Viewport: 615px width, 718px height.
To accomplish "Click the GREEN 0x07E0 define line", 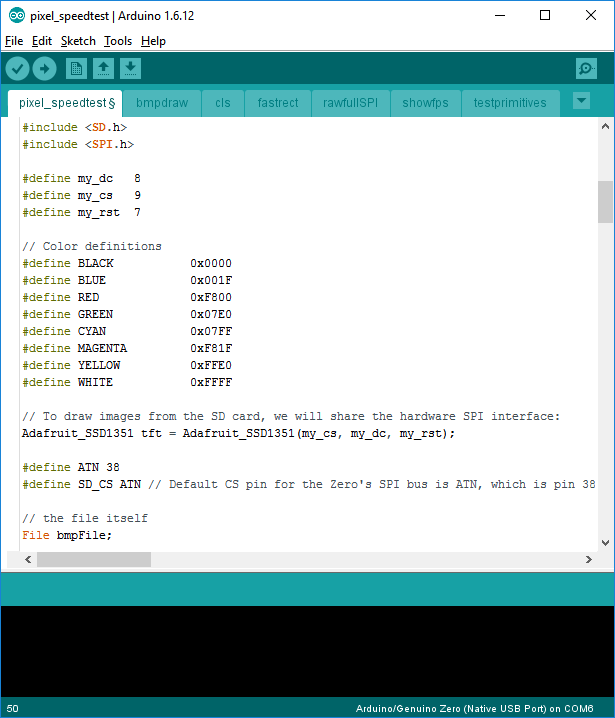I will click(x=127, y=314).
